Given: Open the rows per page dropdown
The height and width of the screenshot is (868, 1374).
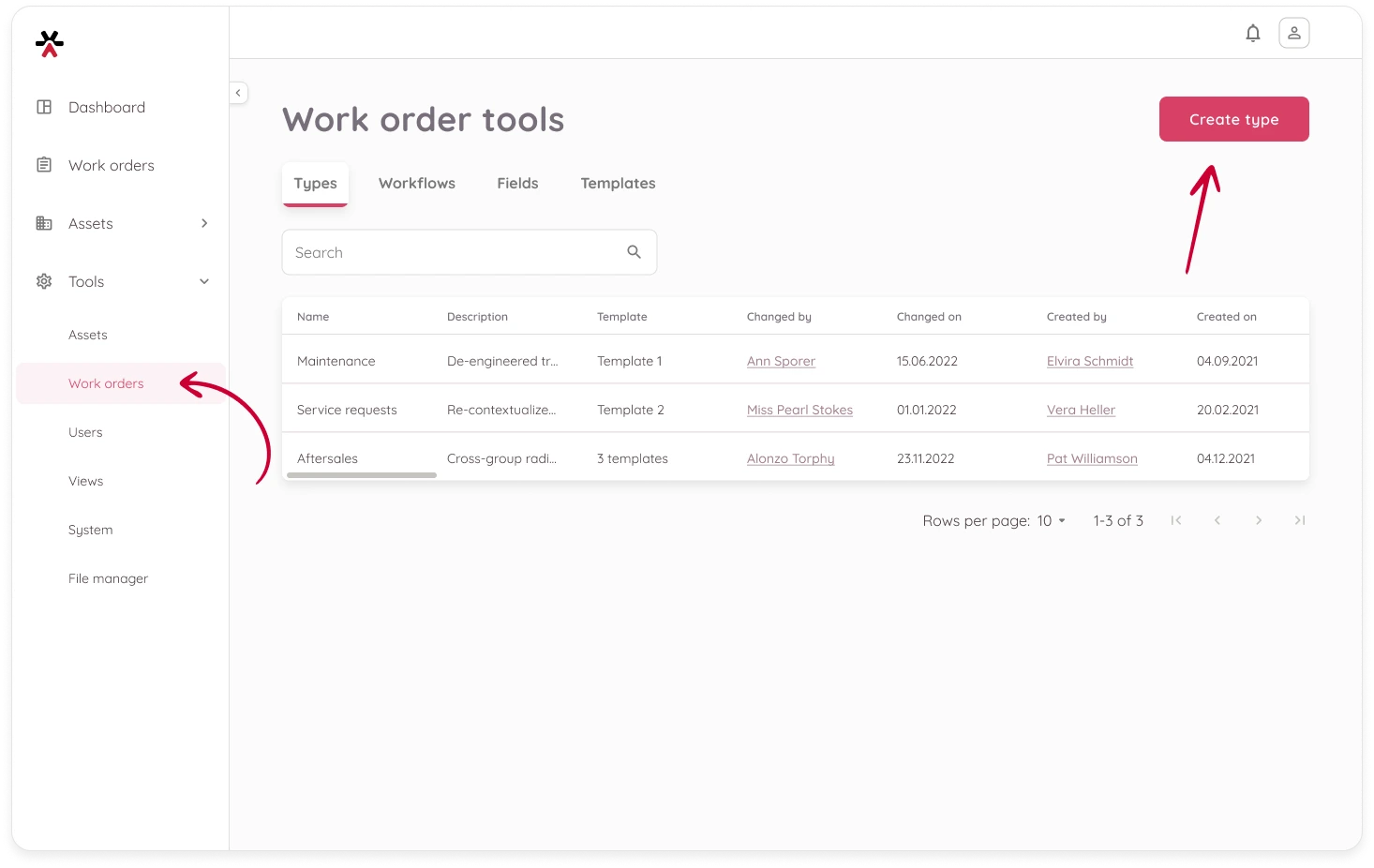Looking at the screenshot, I should coord(1051,520).
